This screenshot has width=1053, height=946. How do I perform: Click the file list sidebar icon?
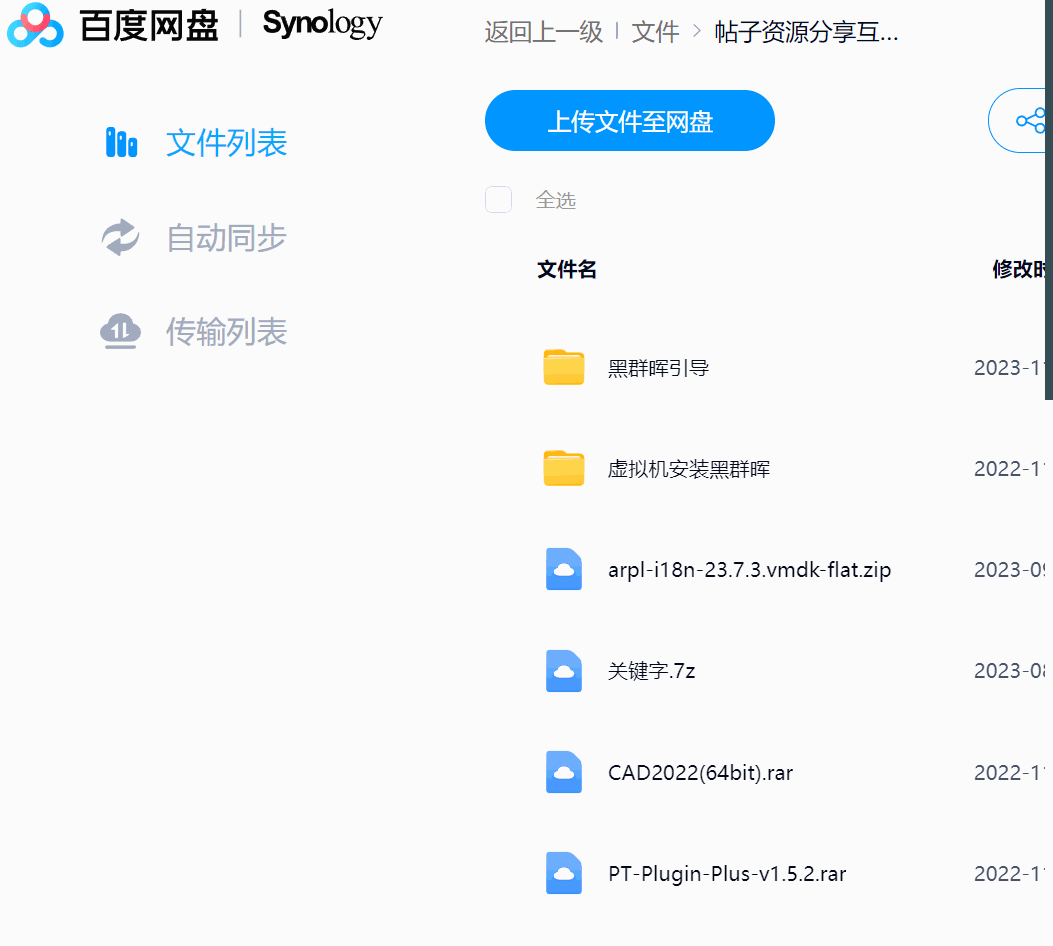(121, 143)
